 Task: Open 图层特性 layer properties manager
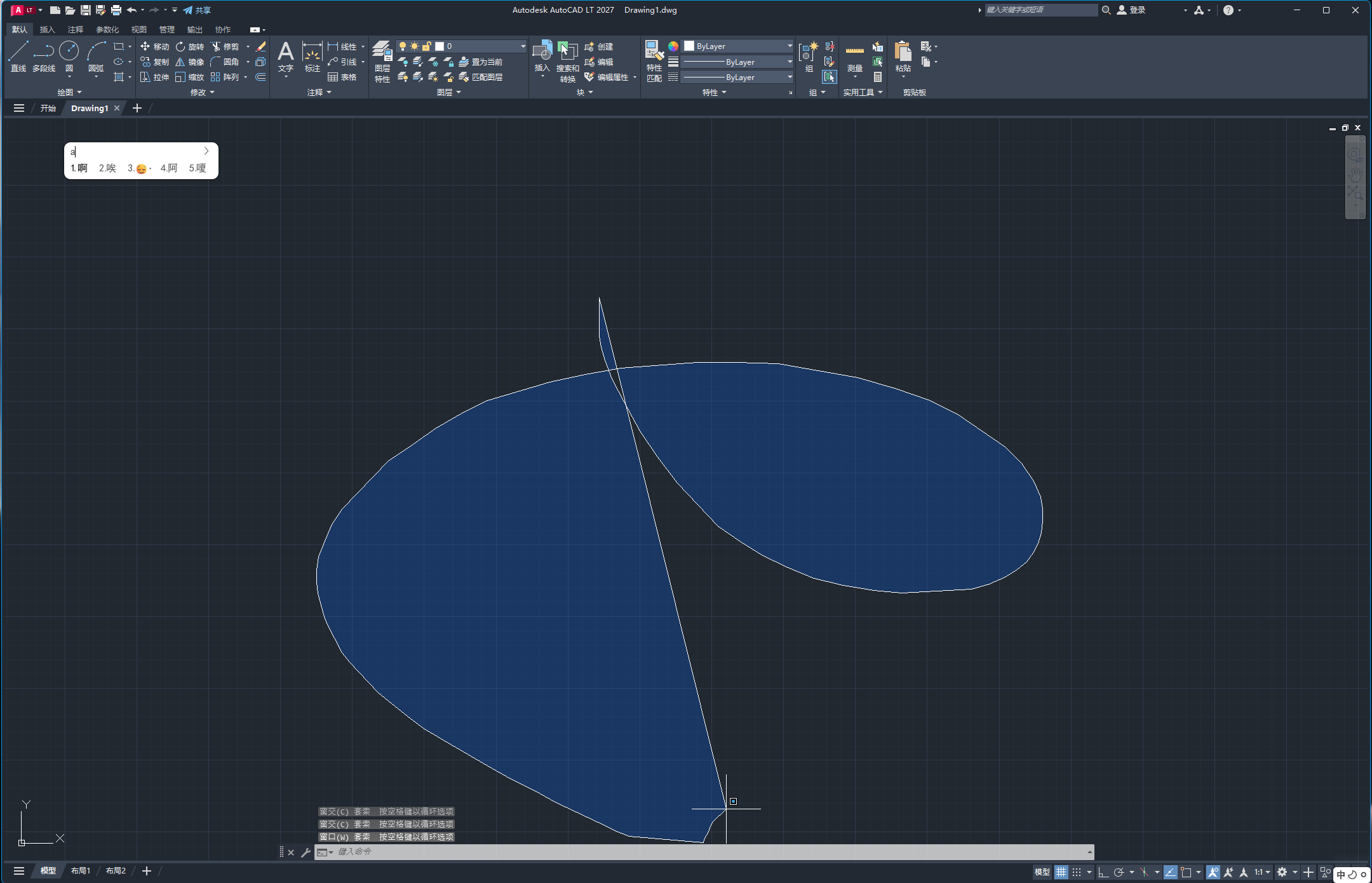[x=382, y=62]
